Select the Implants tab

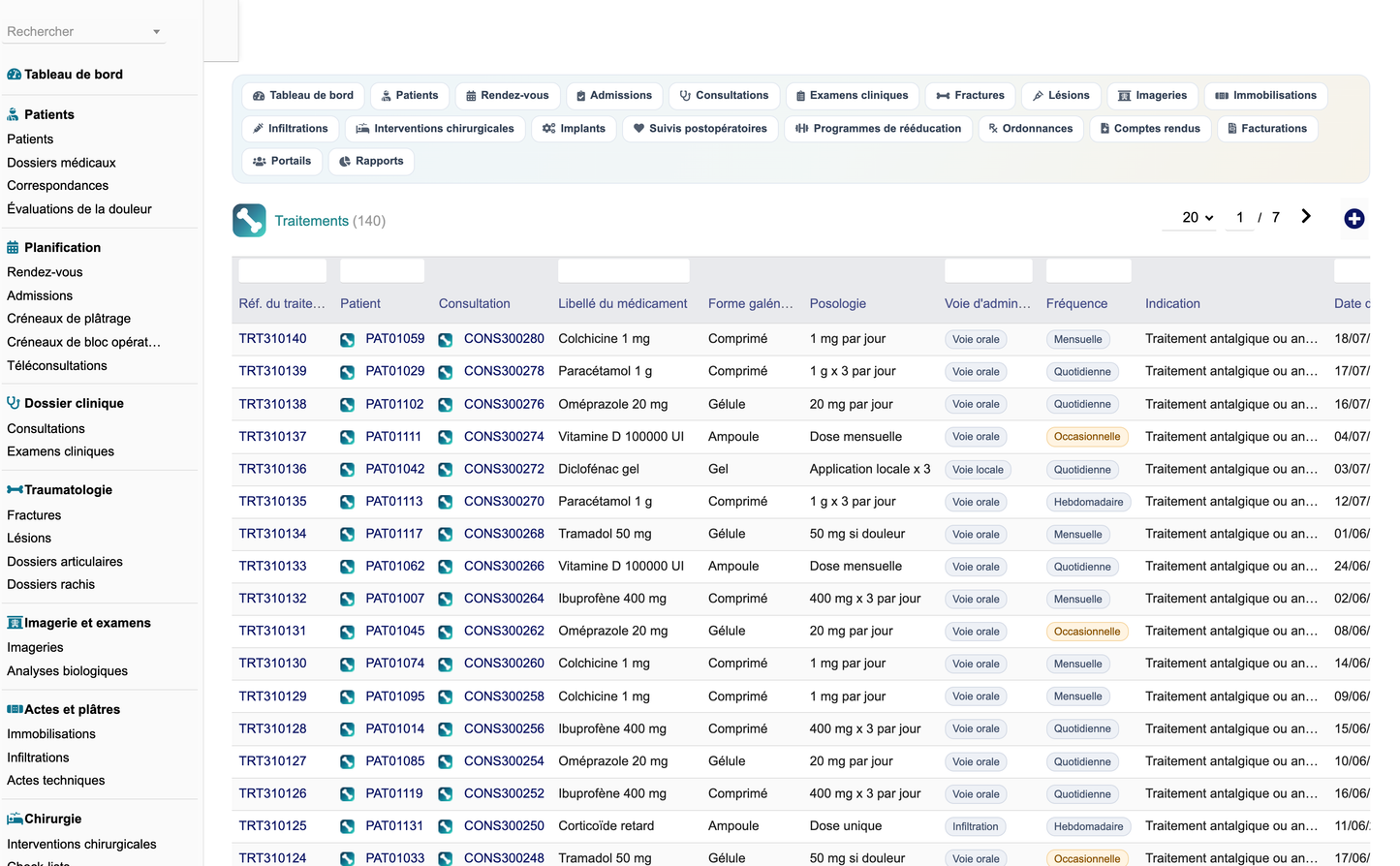pos(574,129)
